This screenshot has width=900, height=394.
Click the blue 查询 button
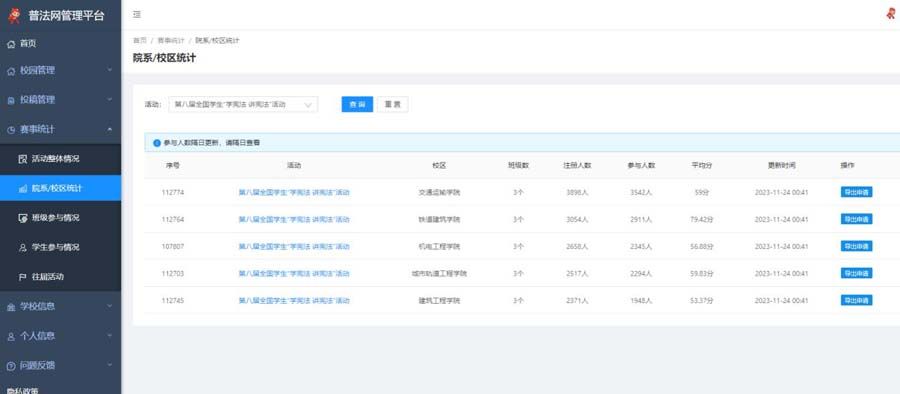pyautogui.click(x=357, y=105)
